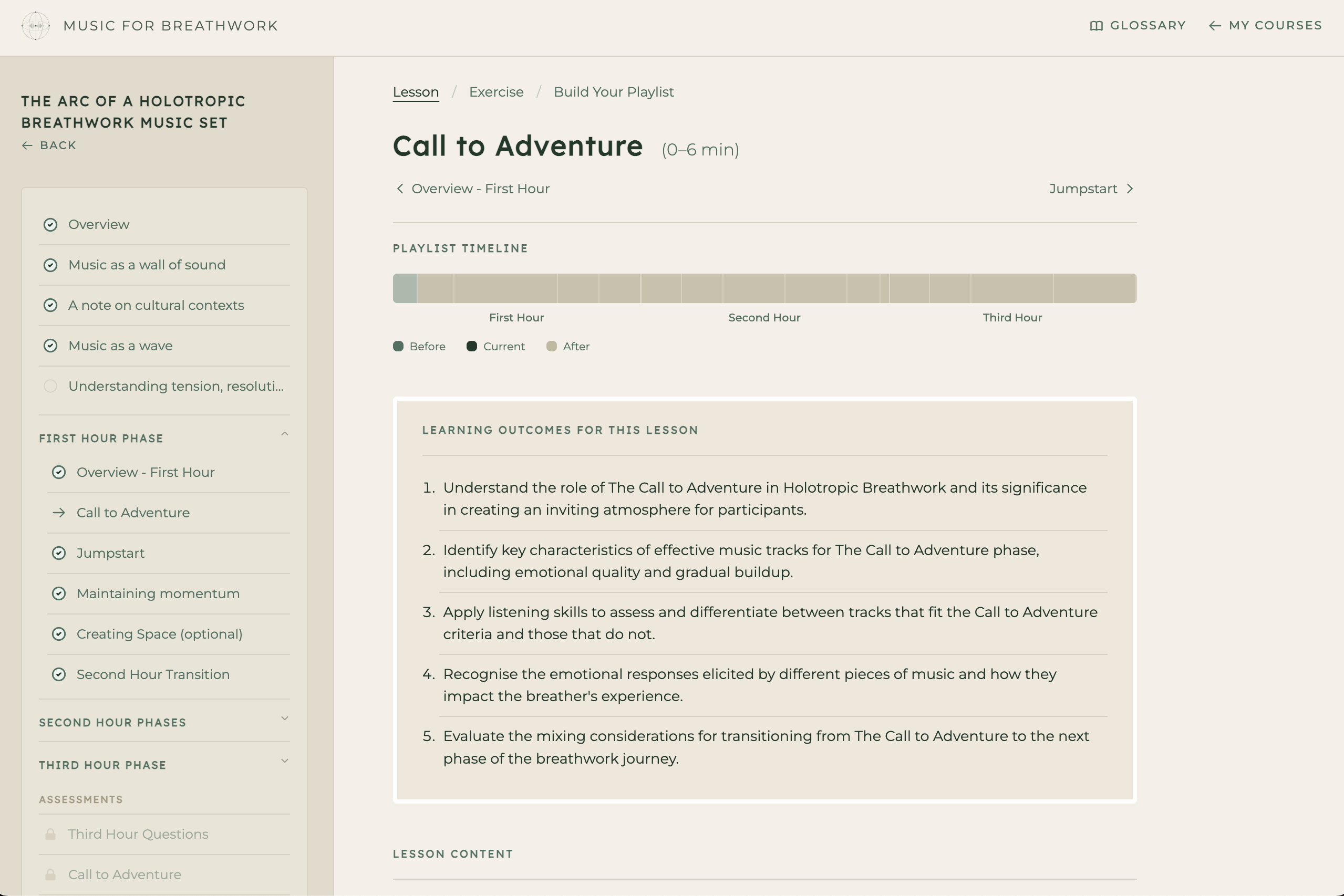Click the sidebar Back arrow icon
This screenshot has width=1344, height=896.
(x=27, y=145)
